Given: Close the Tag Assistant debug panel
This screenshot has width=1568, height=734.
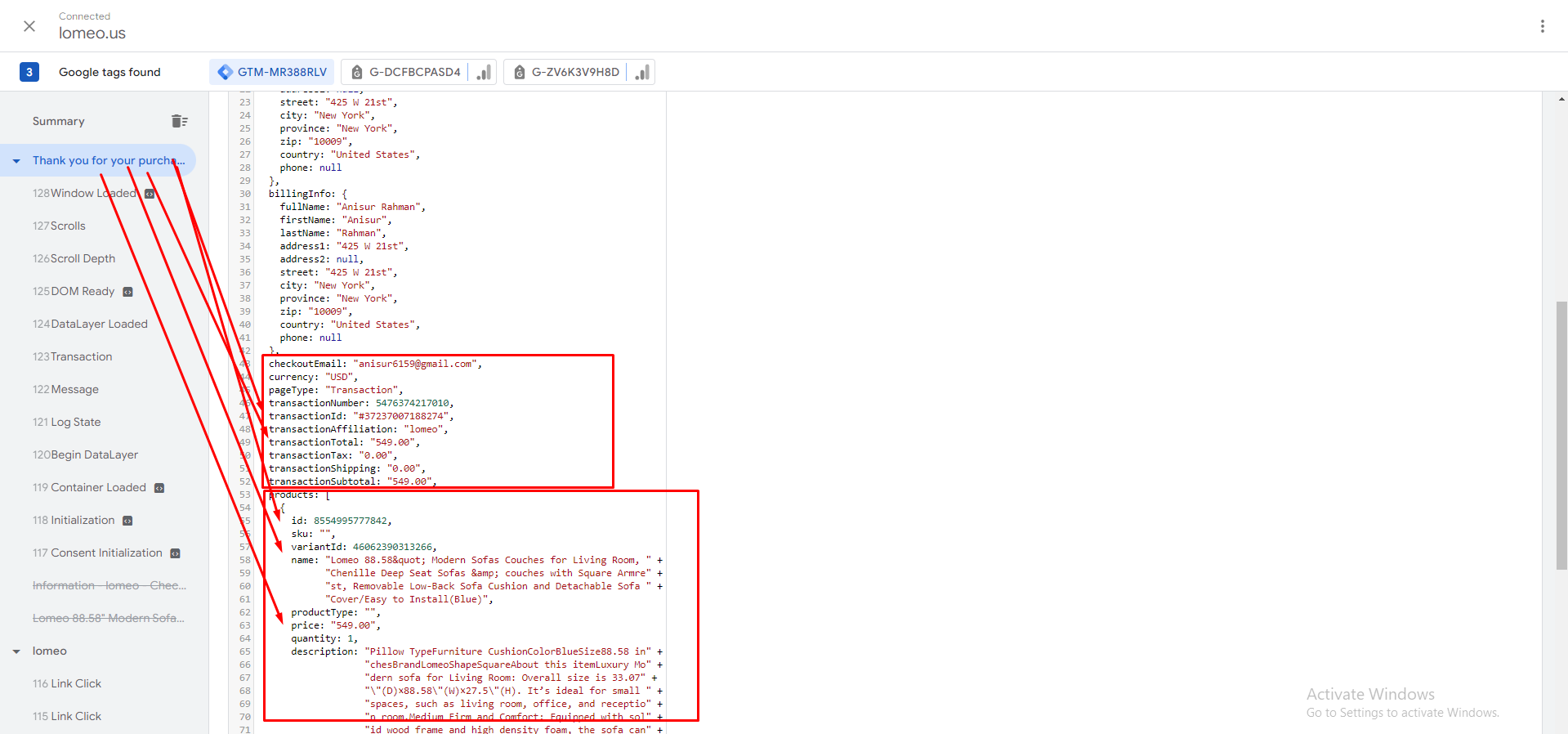Looking at the screenshot, I should 29,26.
